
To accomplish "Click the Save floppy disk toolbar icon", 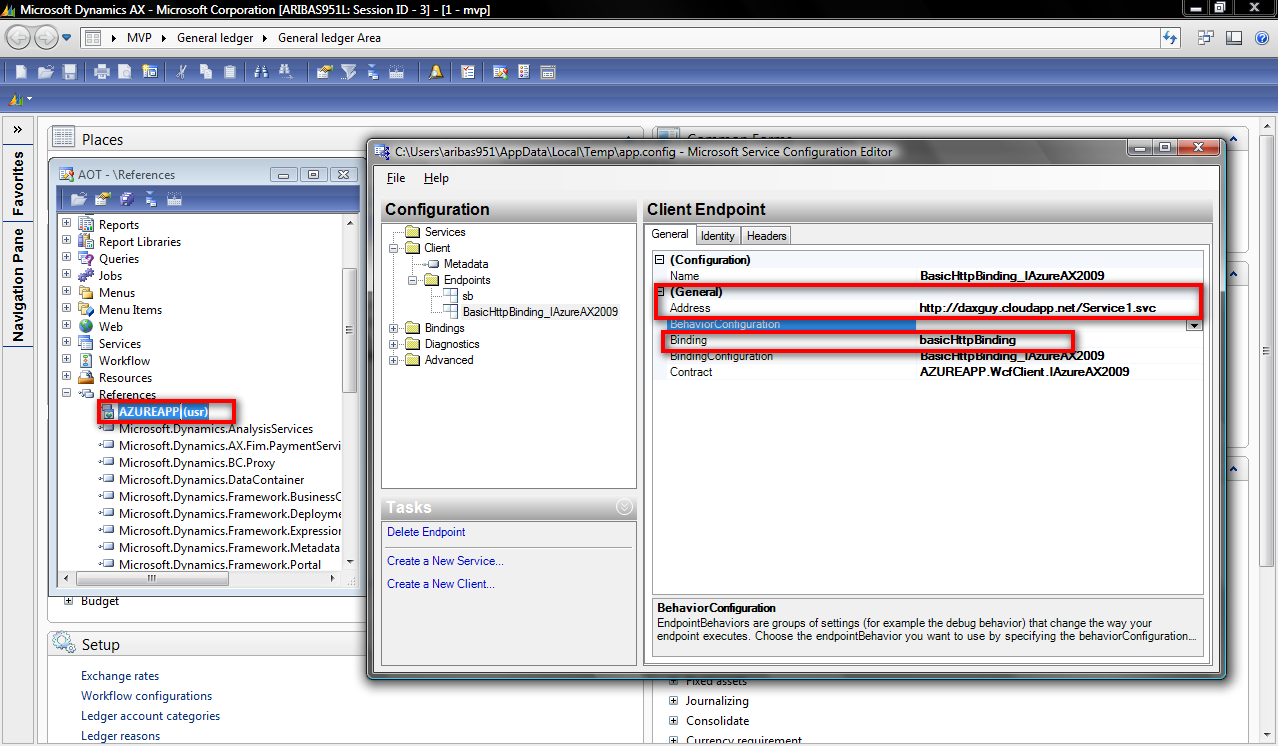I will tap(69, 72).
